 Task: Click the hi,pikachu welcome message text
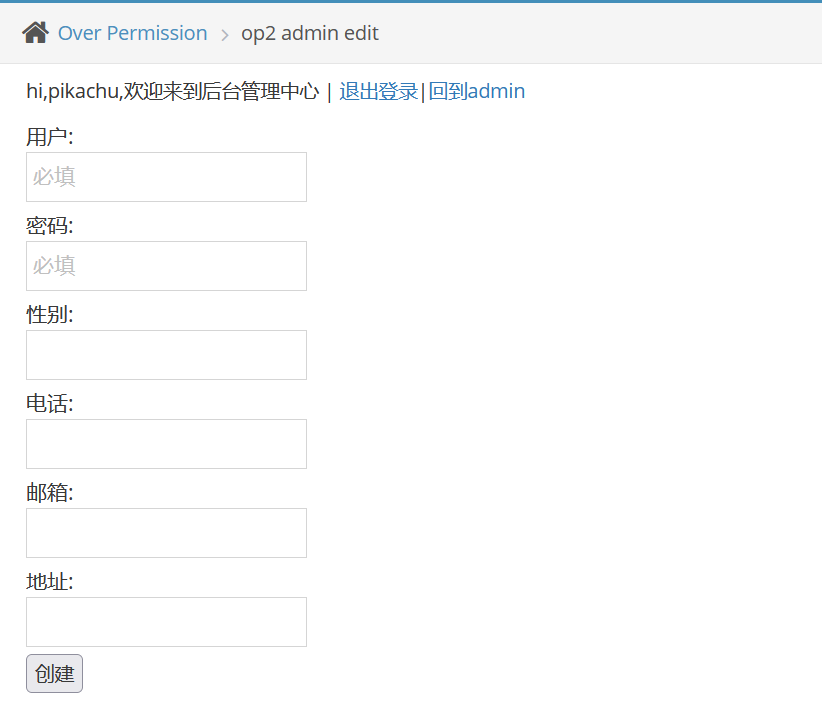point(172,91)
